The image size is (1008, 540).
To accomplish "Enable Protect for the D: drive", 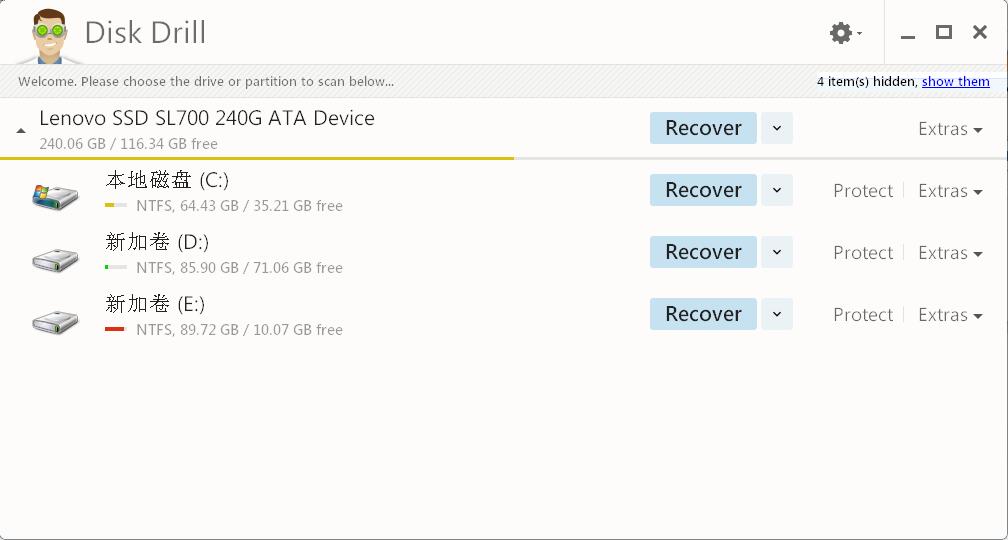I will [863, 253].
